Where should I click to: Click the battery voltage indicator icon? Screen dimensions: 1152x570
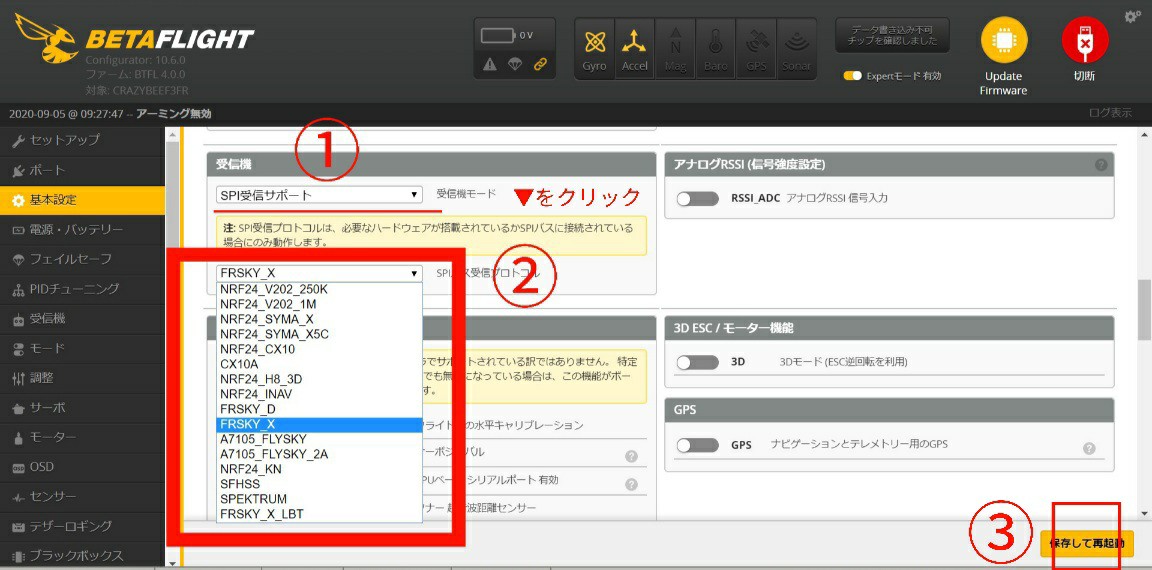[x=498, y=35]
